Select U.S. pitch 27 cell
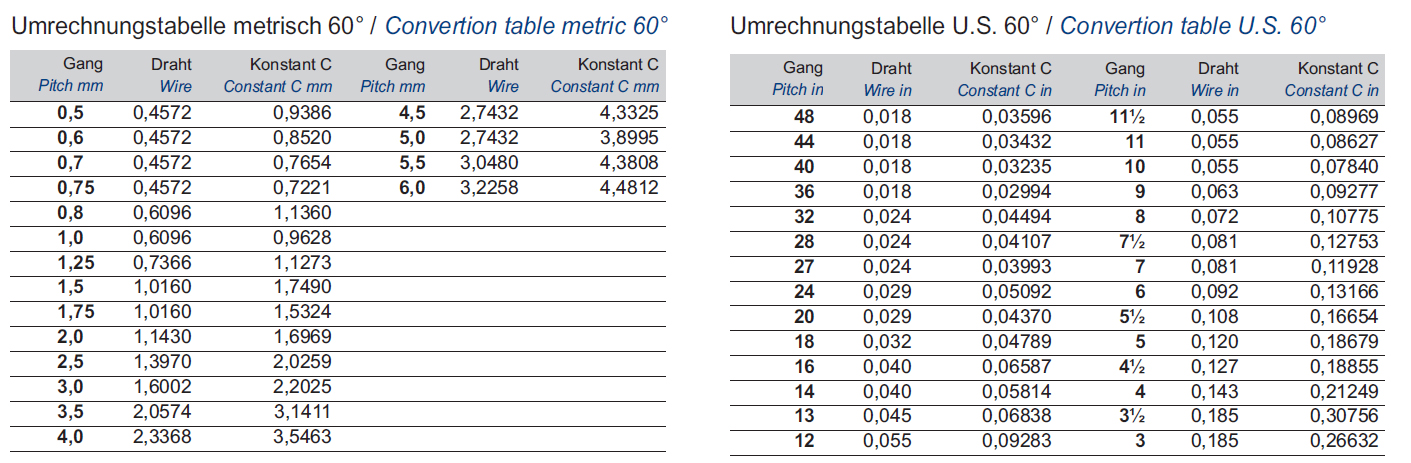Viewport: 1411px width, 463px height. coord(804,267)
